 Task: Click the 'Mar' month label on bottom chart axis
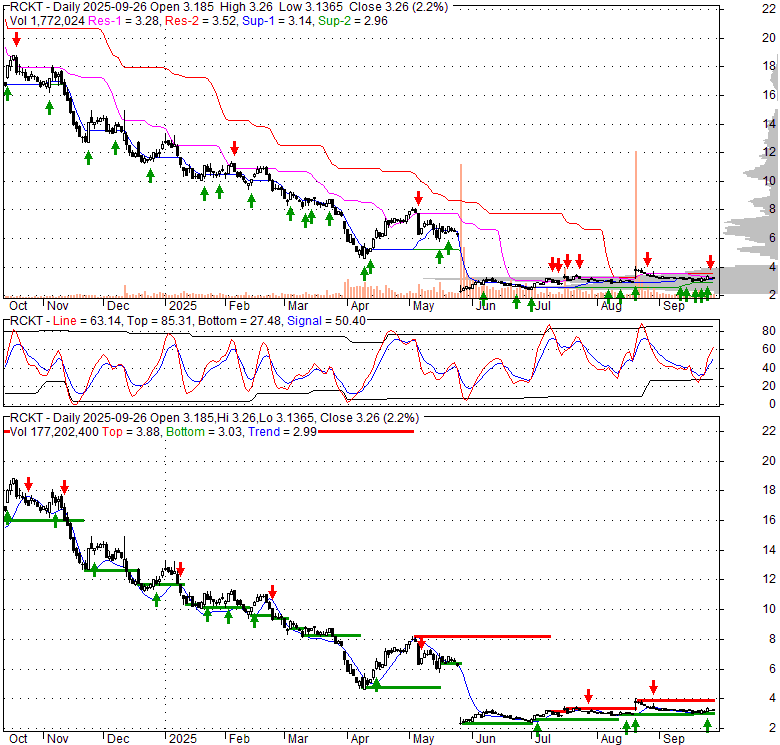point(298,739)
